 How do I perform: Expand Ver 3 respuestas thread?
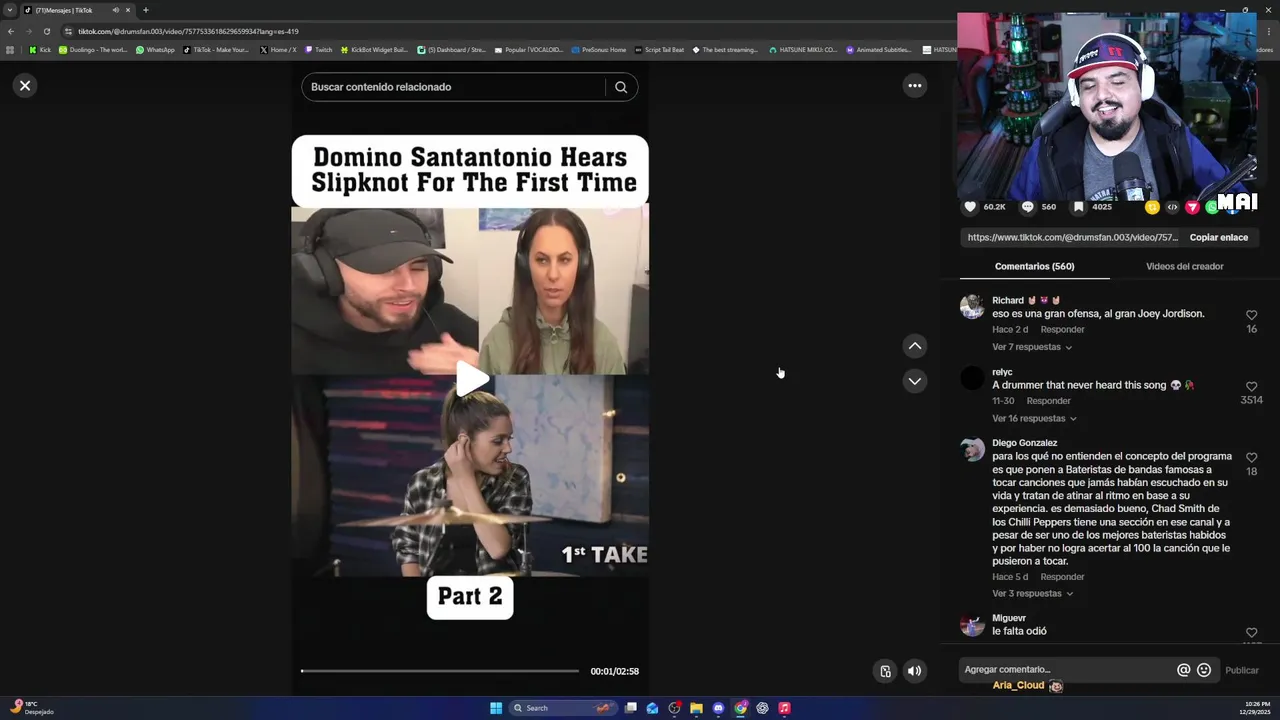coord(1032,594)
